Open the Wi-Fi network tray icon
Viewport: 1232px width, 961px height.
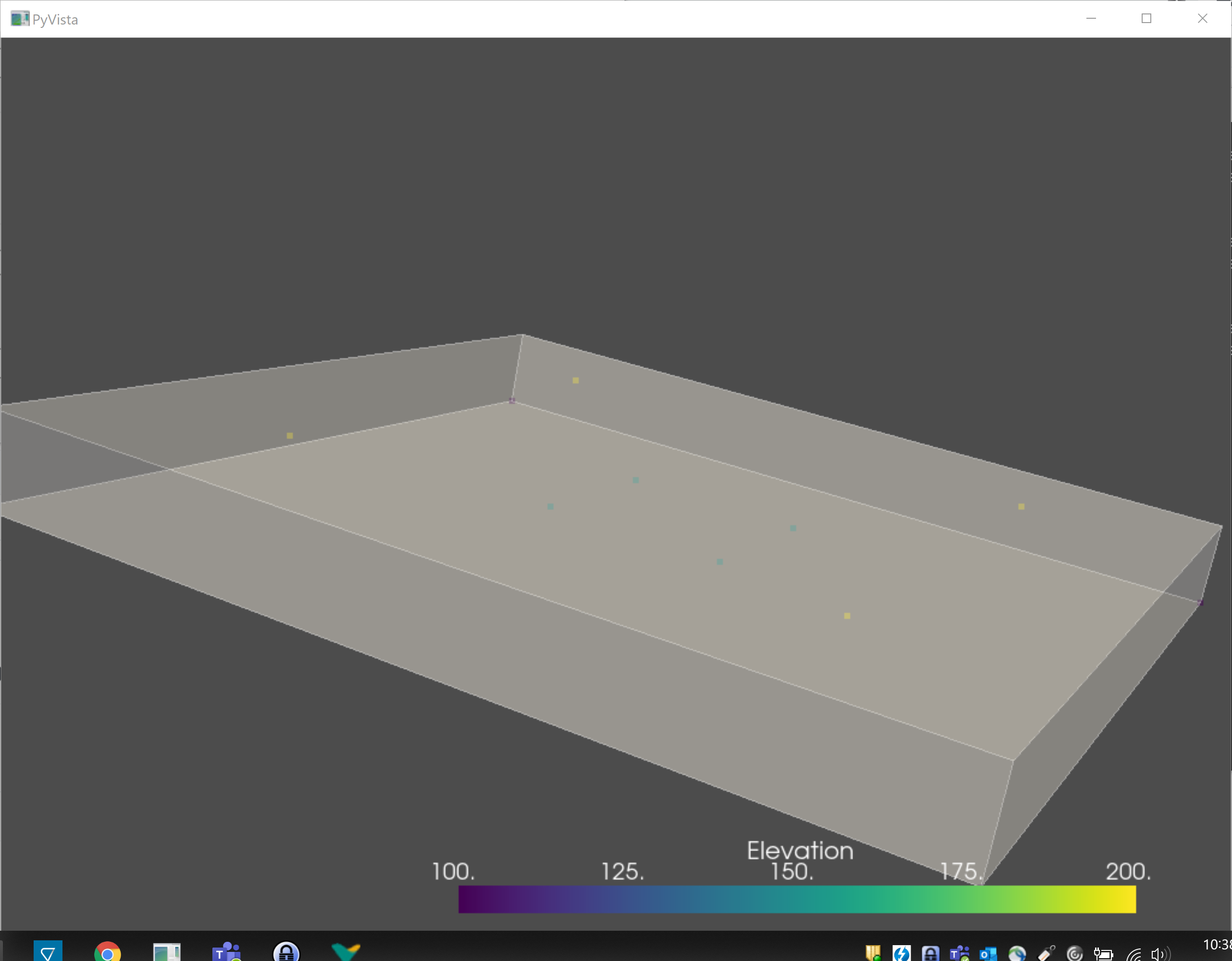point(1133,954)
